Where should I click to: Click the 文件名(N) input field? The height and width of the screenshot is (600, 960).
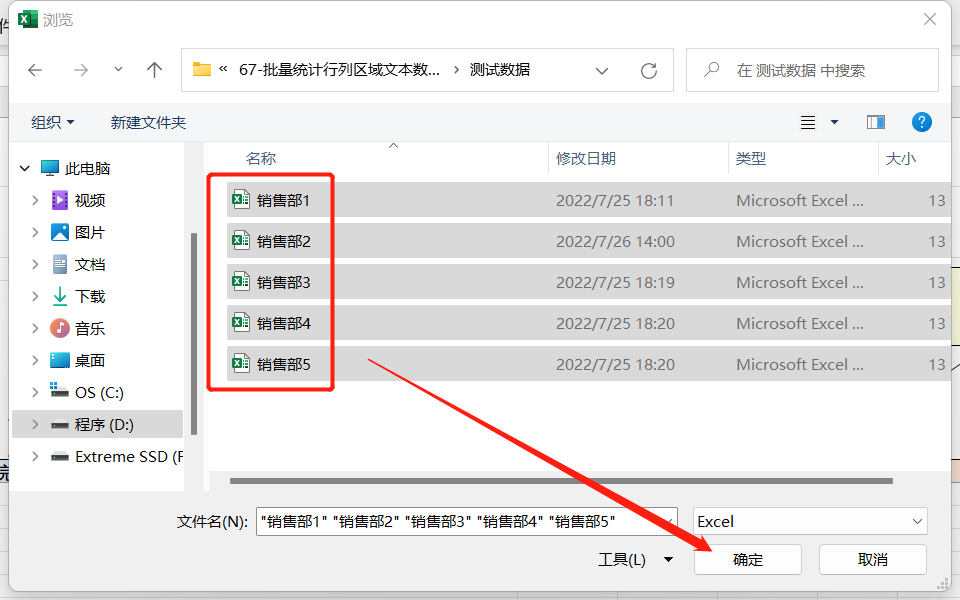pyautogui.click(x=467, y=521)
